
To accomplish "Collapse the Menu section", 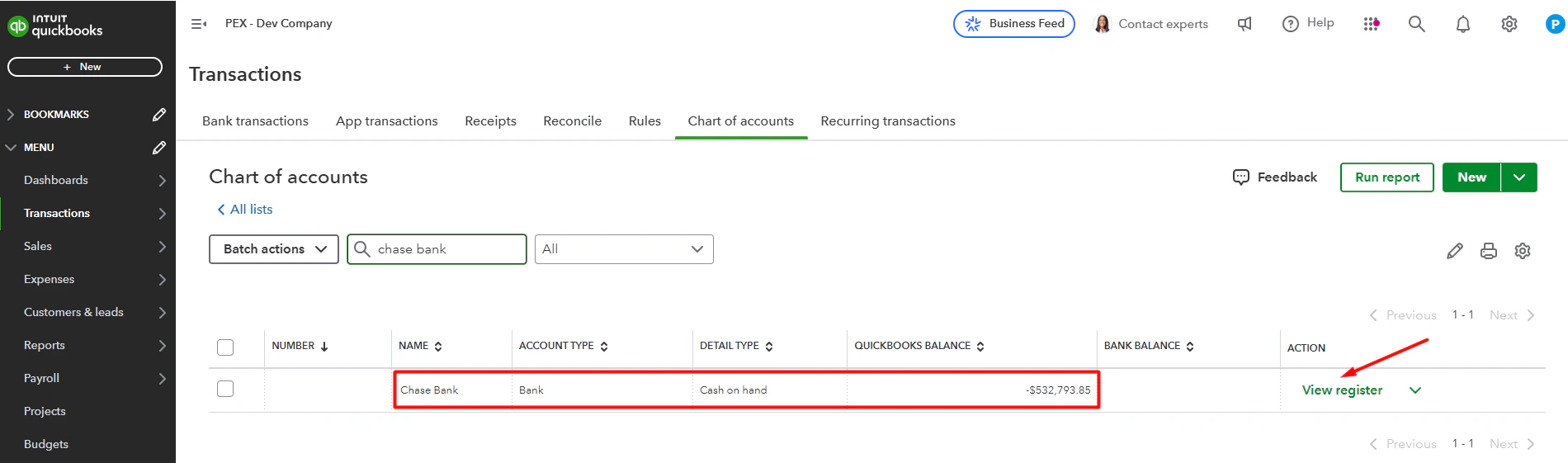I will point(11,148).
